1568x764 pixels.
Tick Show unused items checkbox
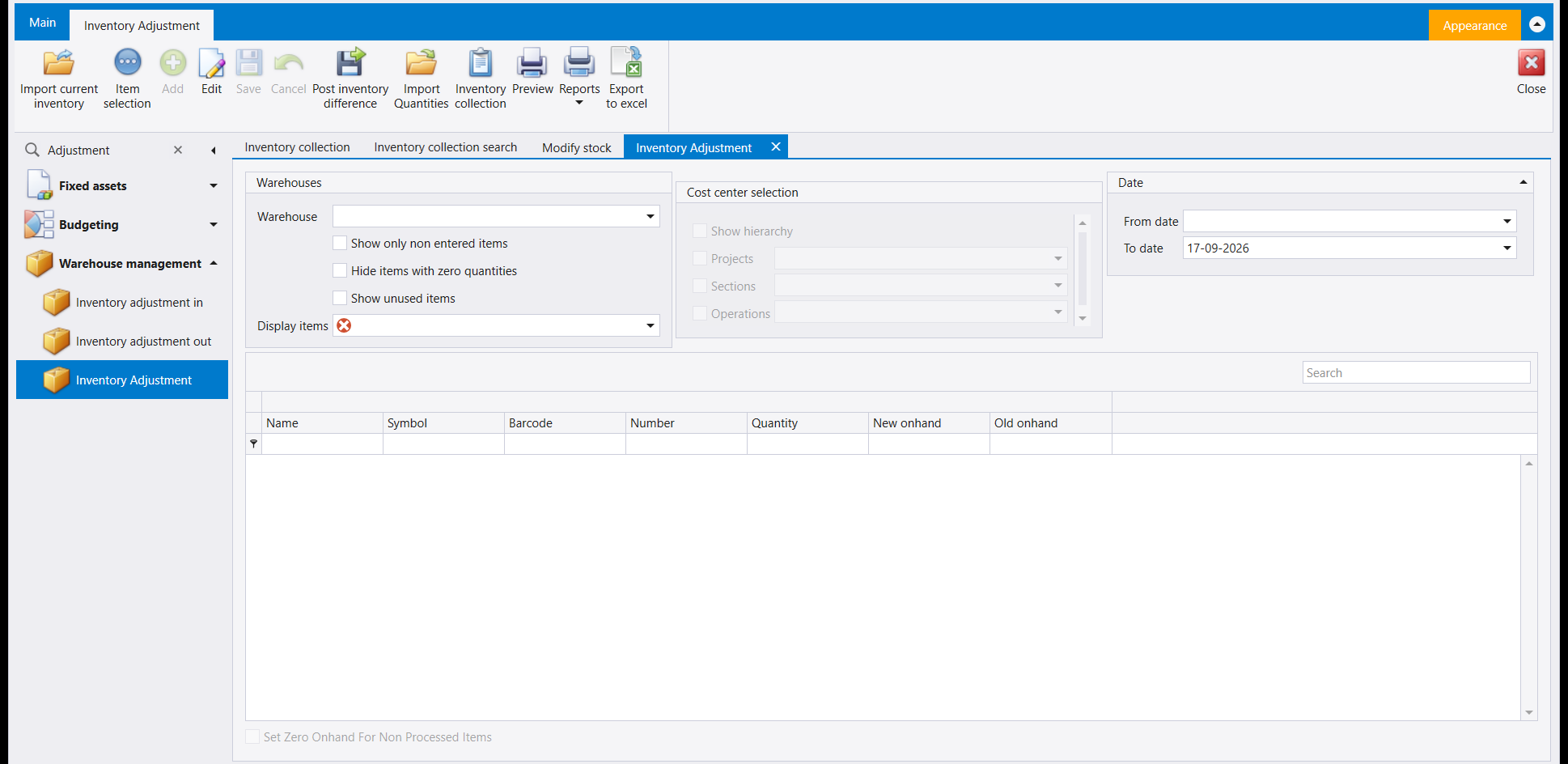(340, 298)
